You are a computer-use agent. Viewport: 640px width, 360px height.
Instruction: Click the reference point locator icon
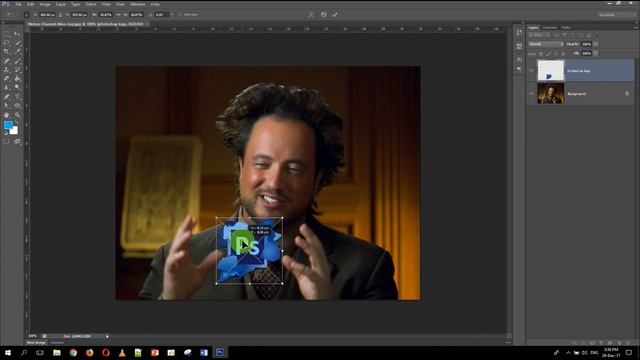[x=27, y=15]
